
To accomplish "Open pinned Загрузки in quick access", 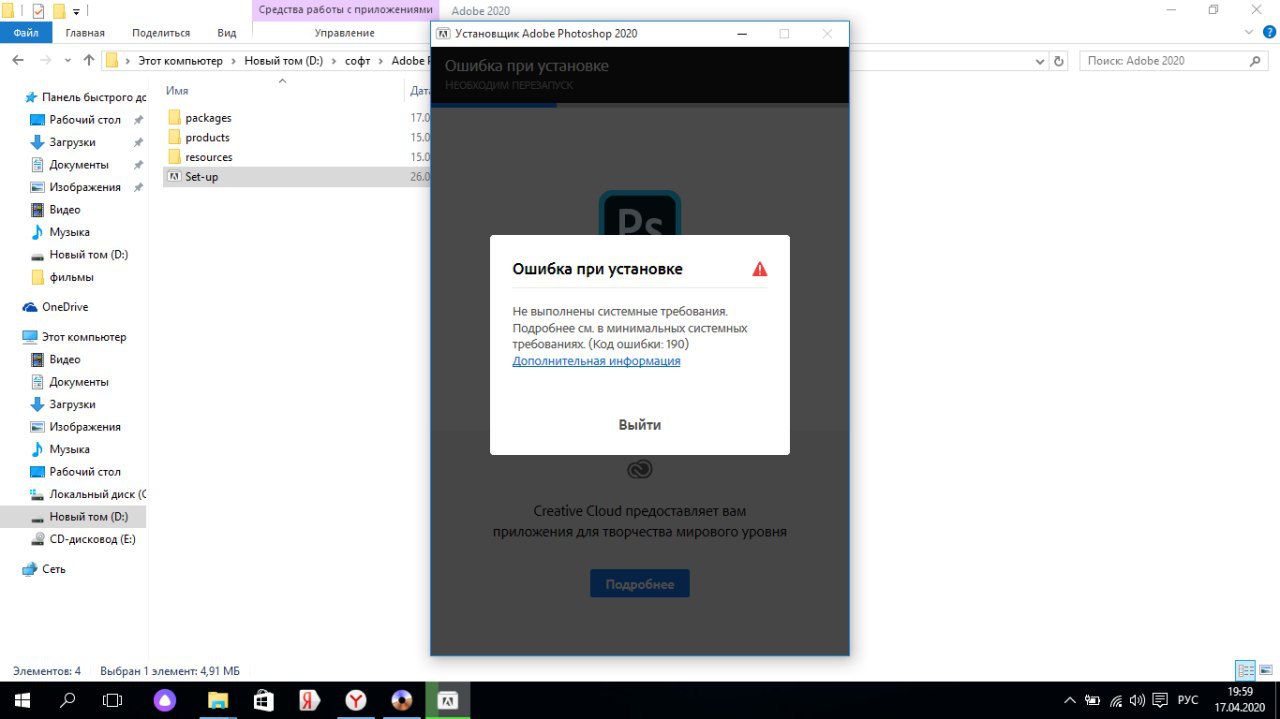I will 72,142.
